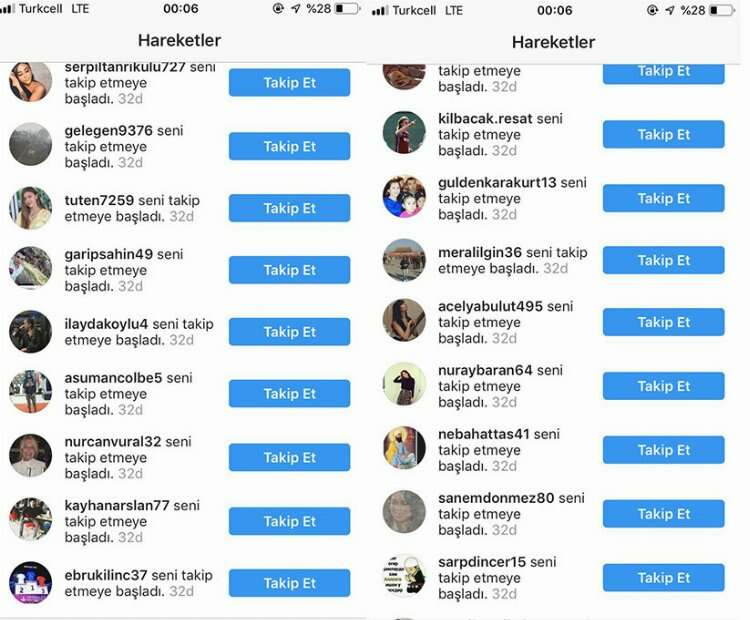
Task: Open gelegen9376's profile picture
Action: pyautogui.click(x=31, y=144)
